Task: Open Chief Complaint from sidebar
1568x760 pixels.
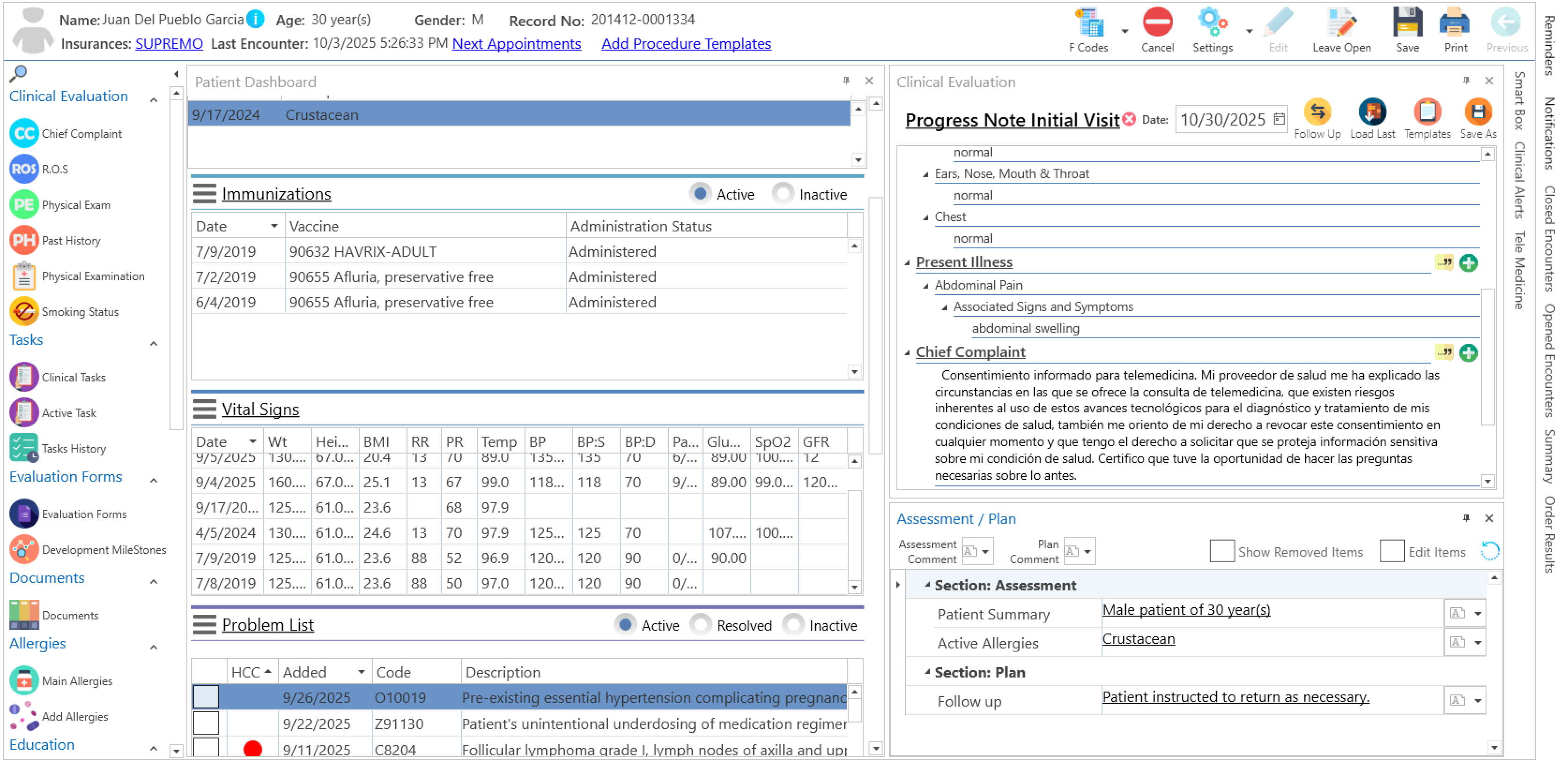Action: 81,134
